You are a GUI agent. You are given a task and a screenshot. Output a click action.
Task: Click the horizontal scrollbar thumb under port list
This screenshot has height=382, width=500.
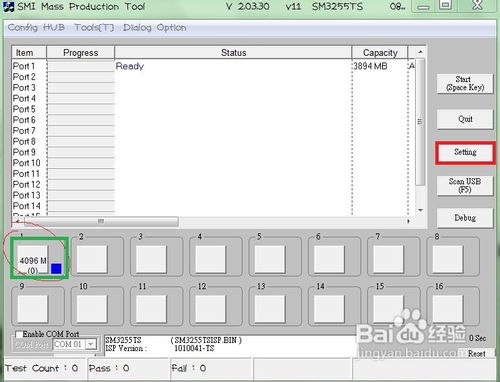pos(101,221)
